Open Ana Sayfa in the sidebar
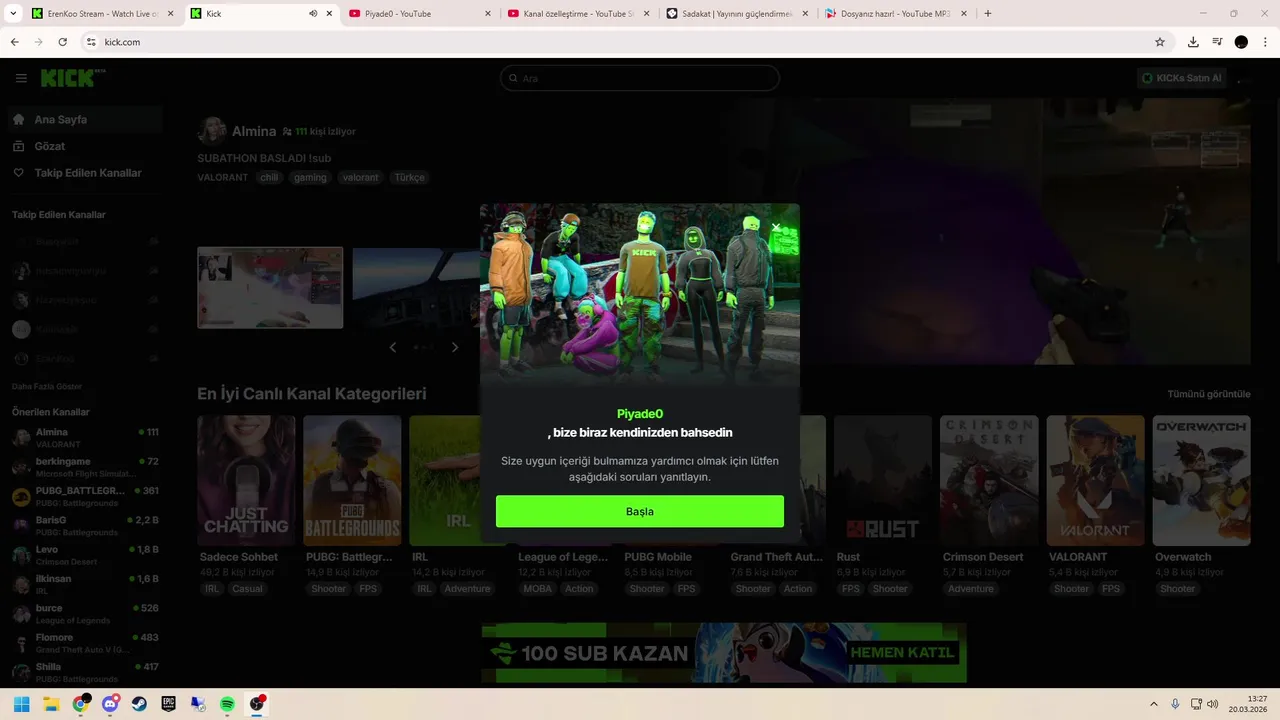1280x720 pixels. pyautogui.click(x=84, y=119)
